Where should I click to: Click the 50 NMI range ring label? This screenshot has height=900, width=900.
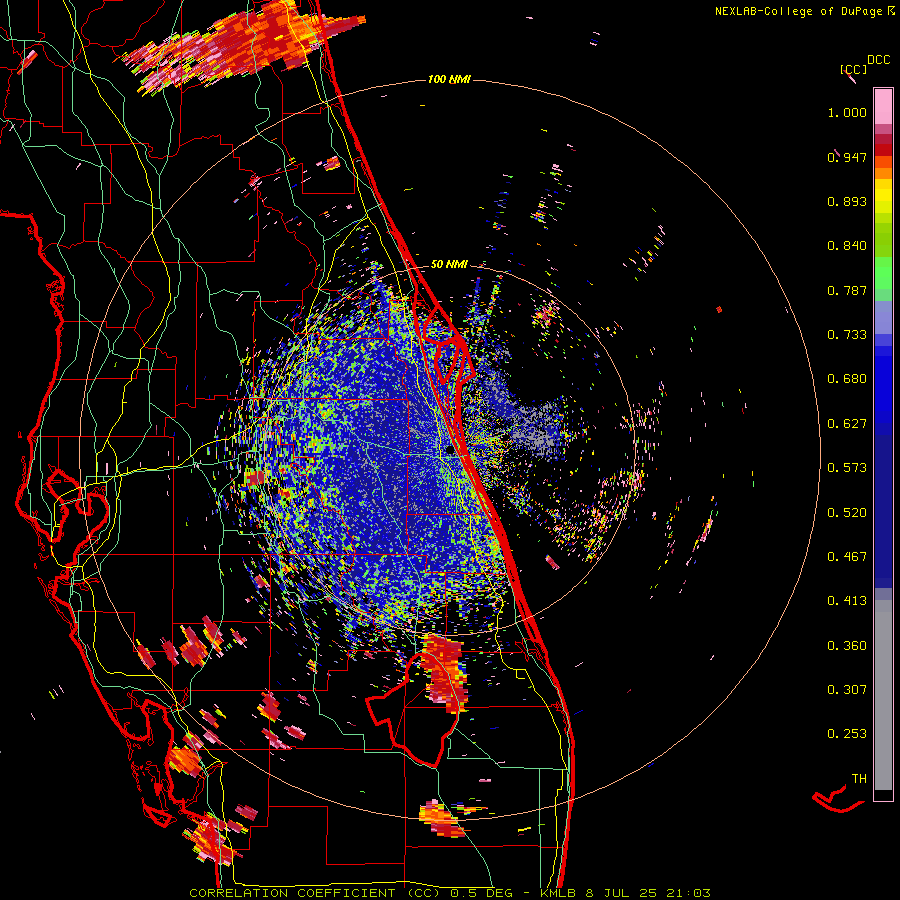tap(449, 264)
